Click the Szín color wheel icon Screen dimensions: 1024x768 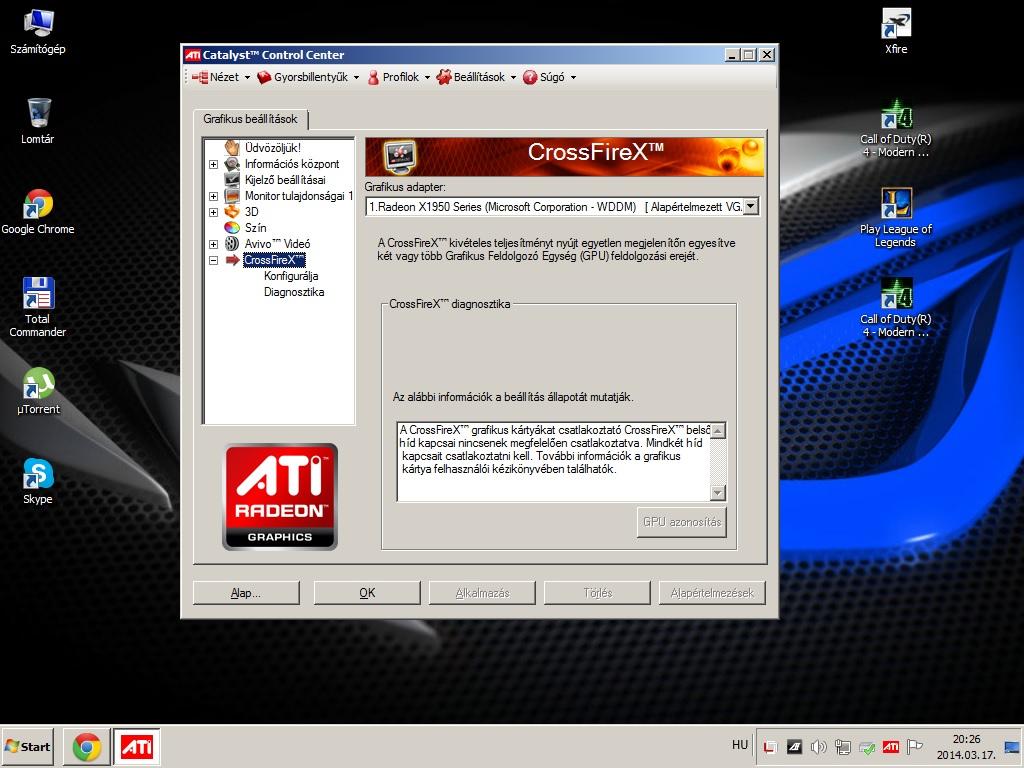[232, 227]
